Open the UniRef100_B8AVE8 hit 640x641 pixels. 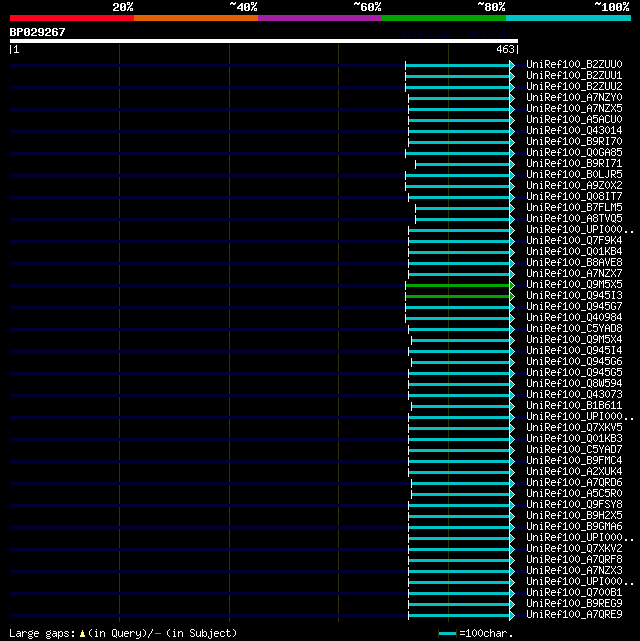574,263
